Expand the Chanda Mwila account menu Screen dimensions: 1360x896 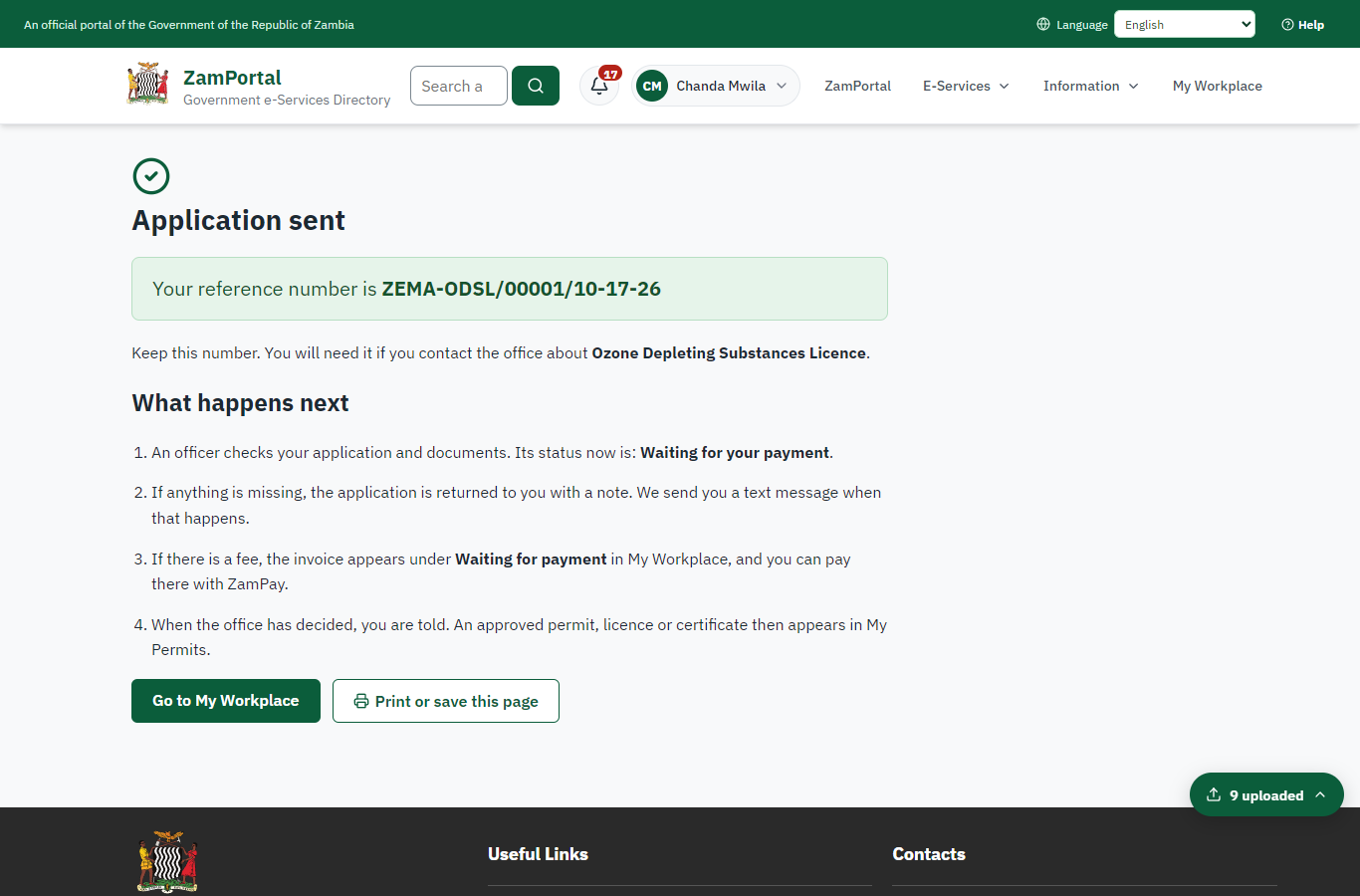point(716,86)
